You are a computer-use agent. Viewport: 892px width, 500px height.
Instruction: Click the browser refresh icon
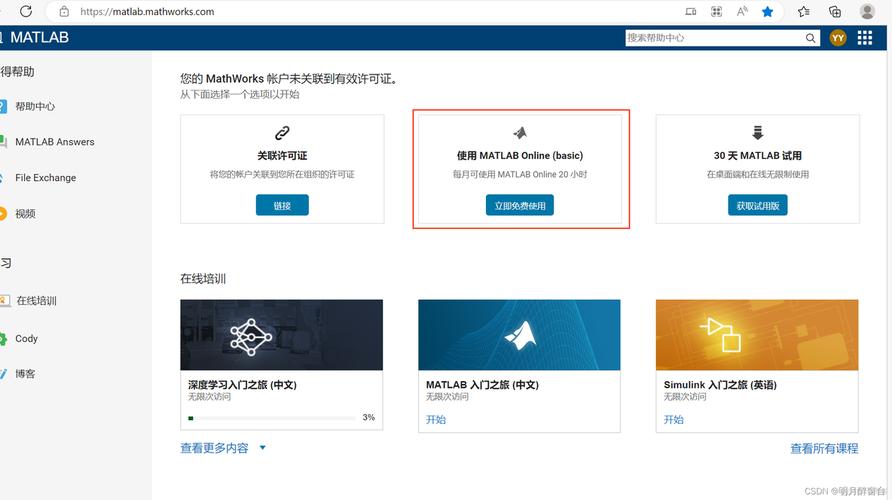[26, 11]
